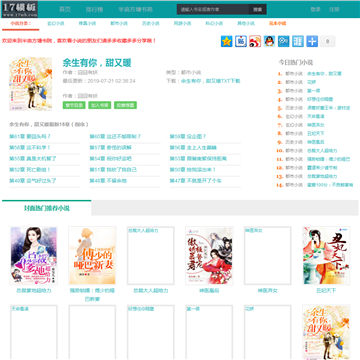Open the 第61章 chapter link
The image size is (360, 360).
click(x=30, y=136)
